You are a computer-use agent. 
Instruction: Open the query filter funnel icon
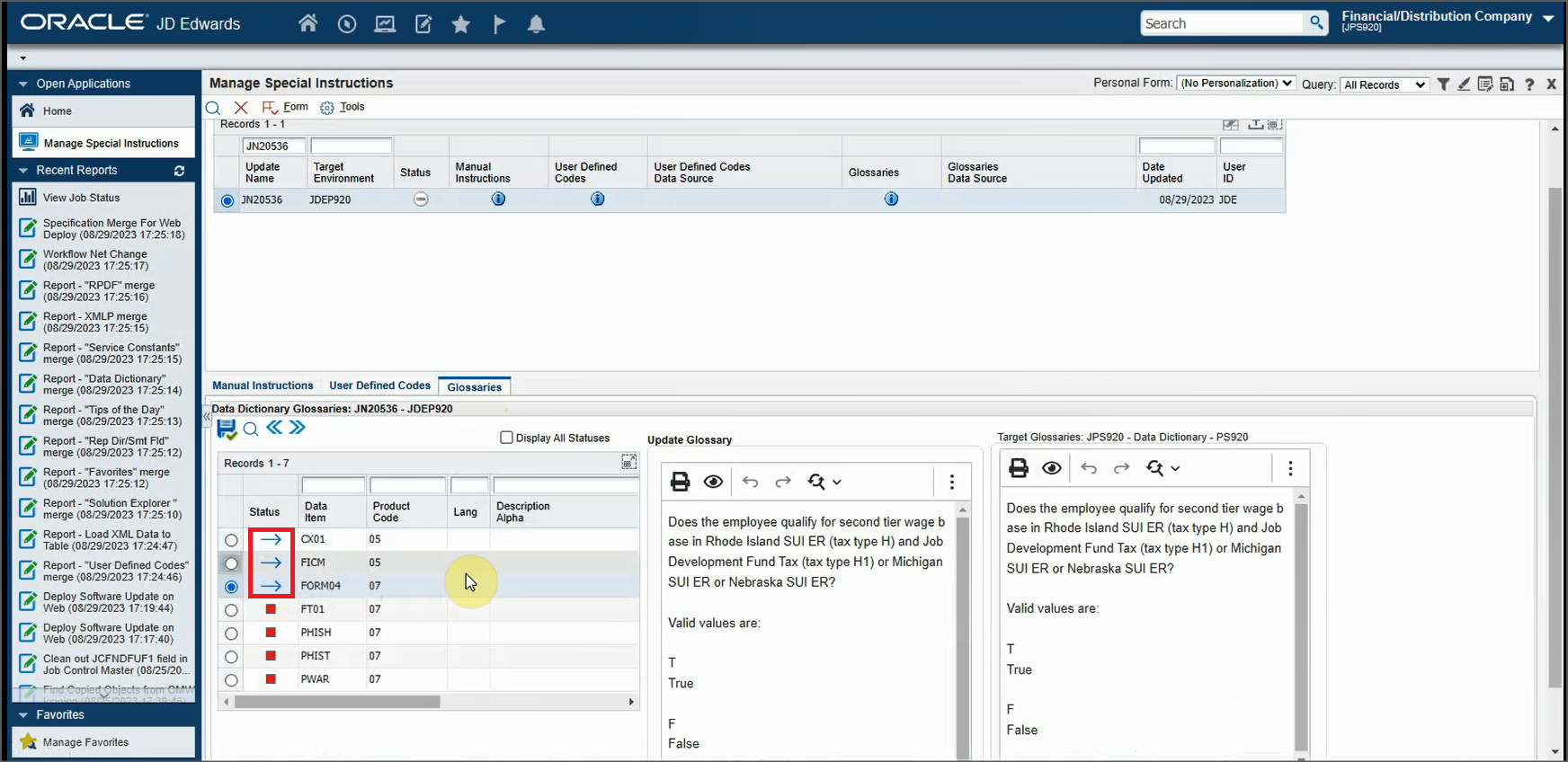pyautogui.click(x=1443, y=84)
